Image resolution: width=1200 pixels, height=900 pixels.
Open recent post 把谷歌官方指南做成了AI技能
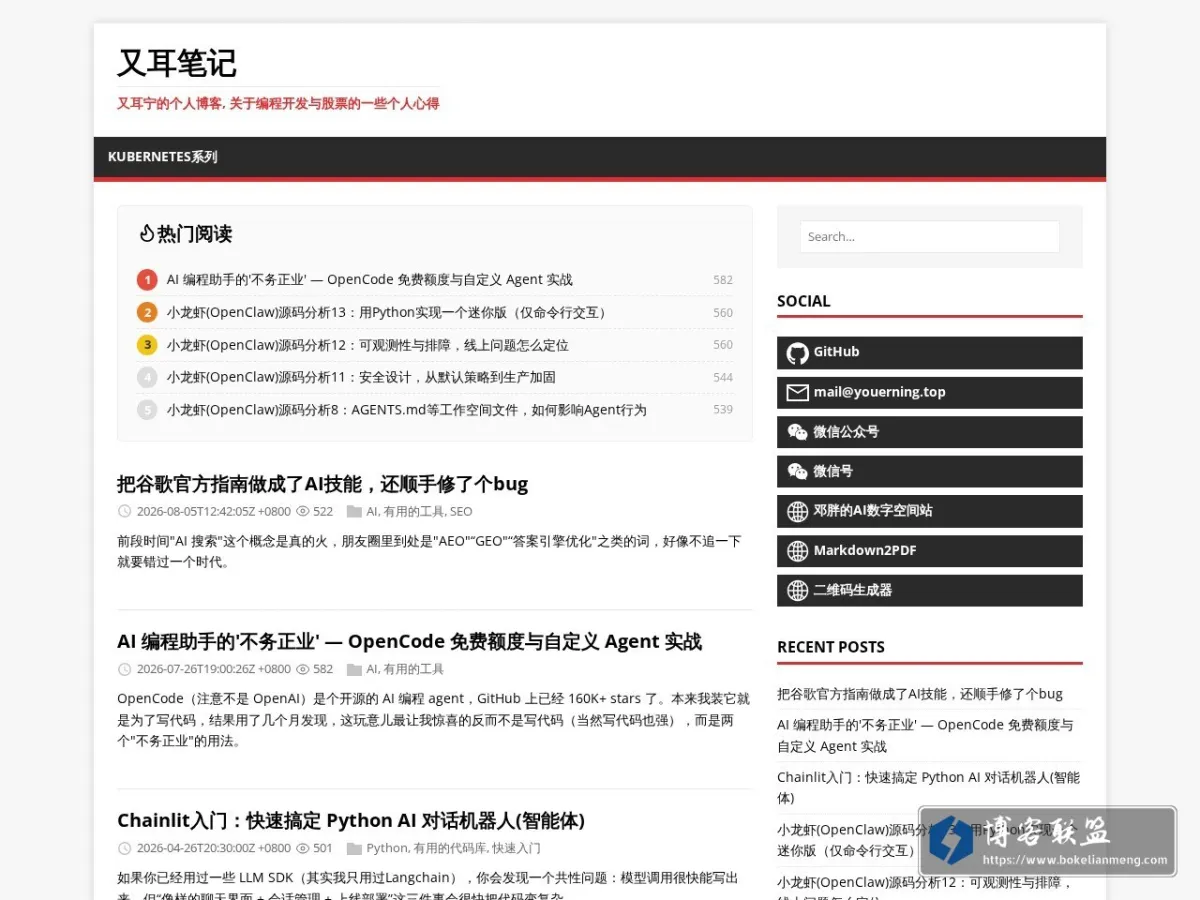pyautogui.click(x=920, y=694)
